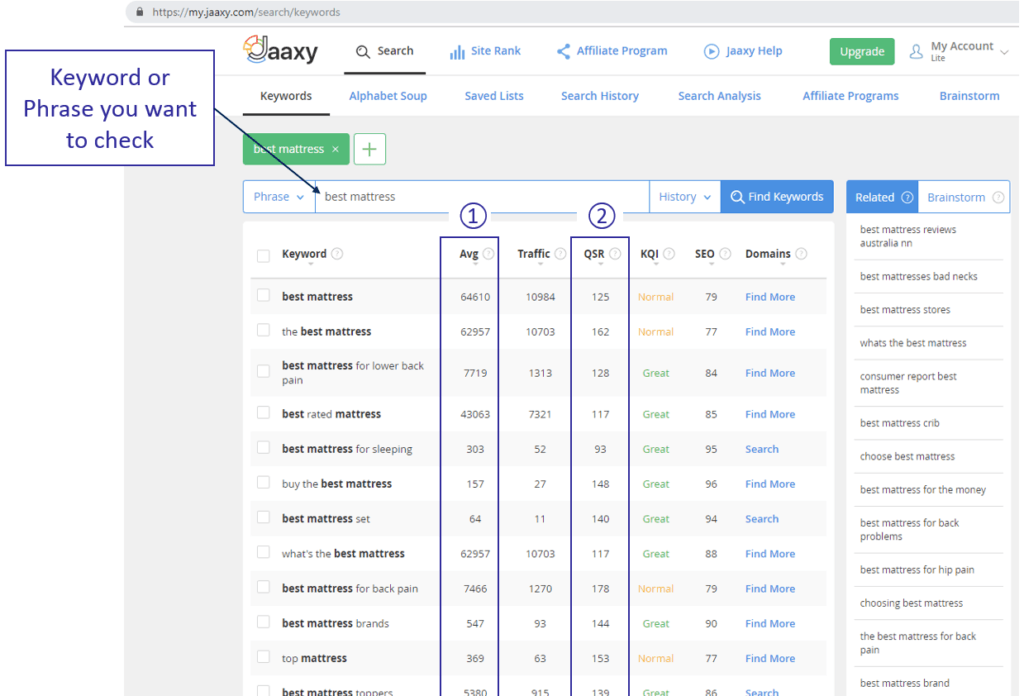The width and height of the screenshot is (1024, 696).
Task: Sort by the Traffic column header
Action: coord(534,254)
